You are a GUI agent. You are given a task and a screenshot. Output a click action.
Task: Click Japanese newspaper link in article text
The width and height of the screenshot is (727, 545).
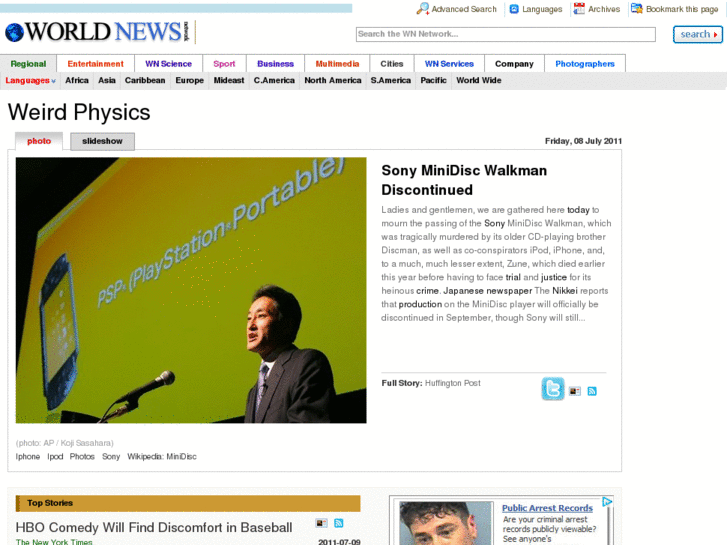[487, 291]
